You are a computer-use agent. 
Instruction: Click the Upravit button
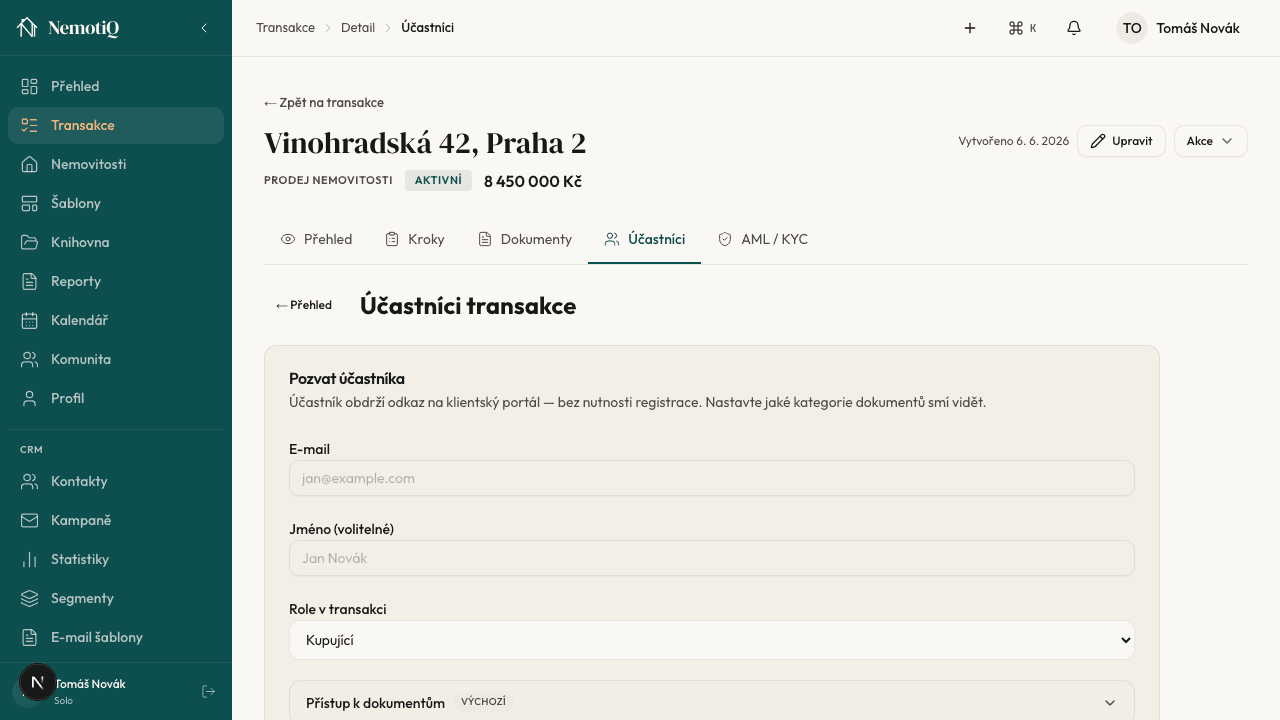1121,141
